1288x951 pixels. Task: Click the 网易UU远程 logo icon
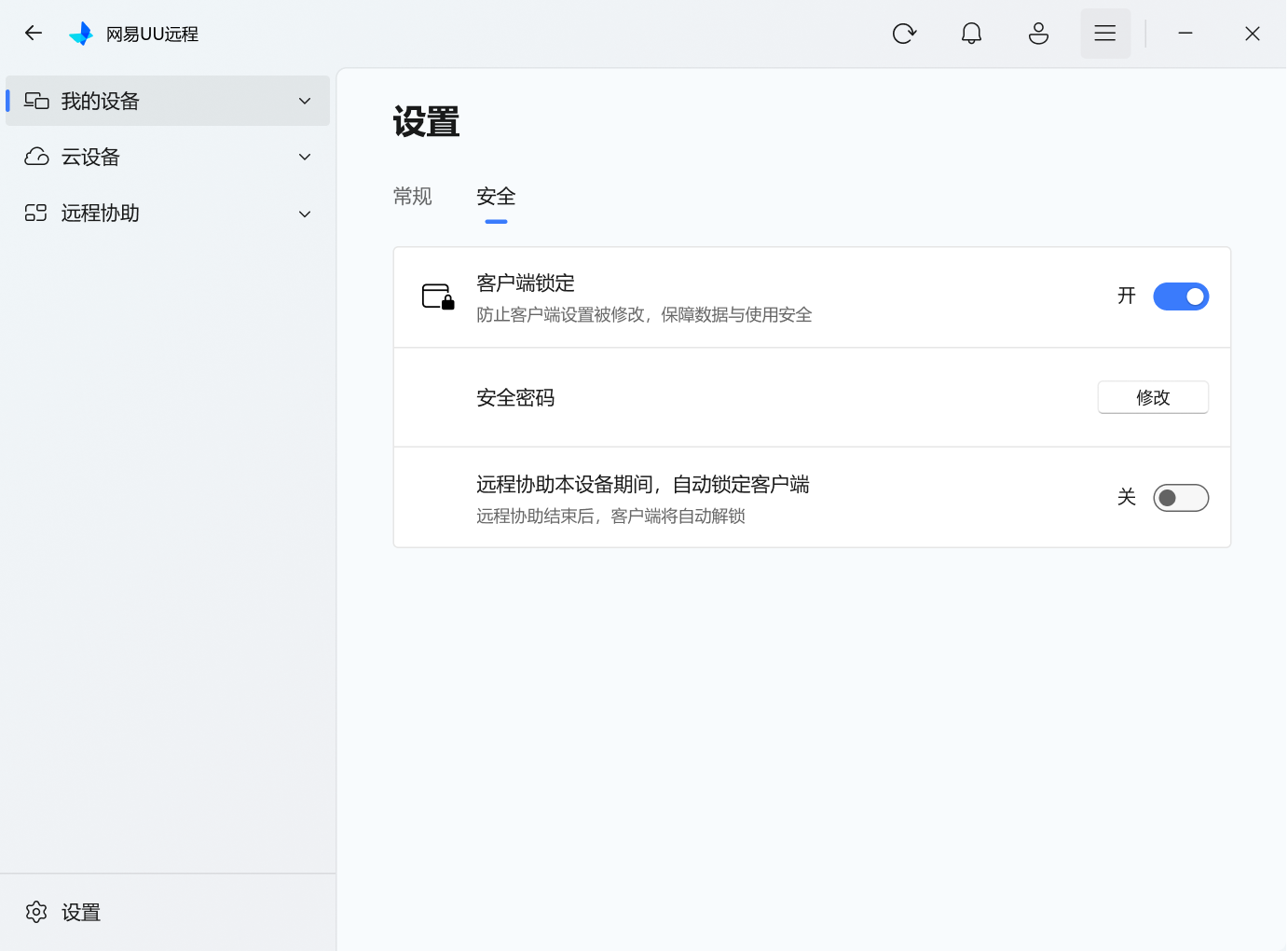tap(81, 34)
